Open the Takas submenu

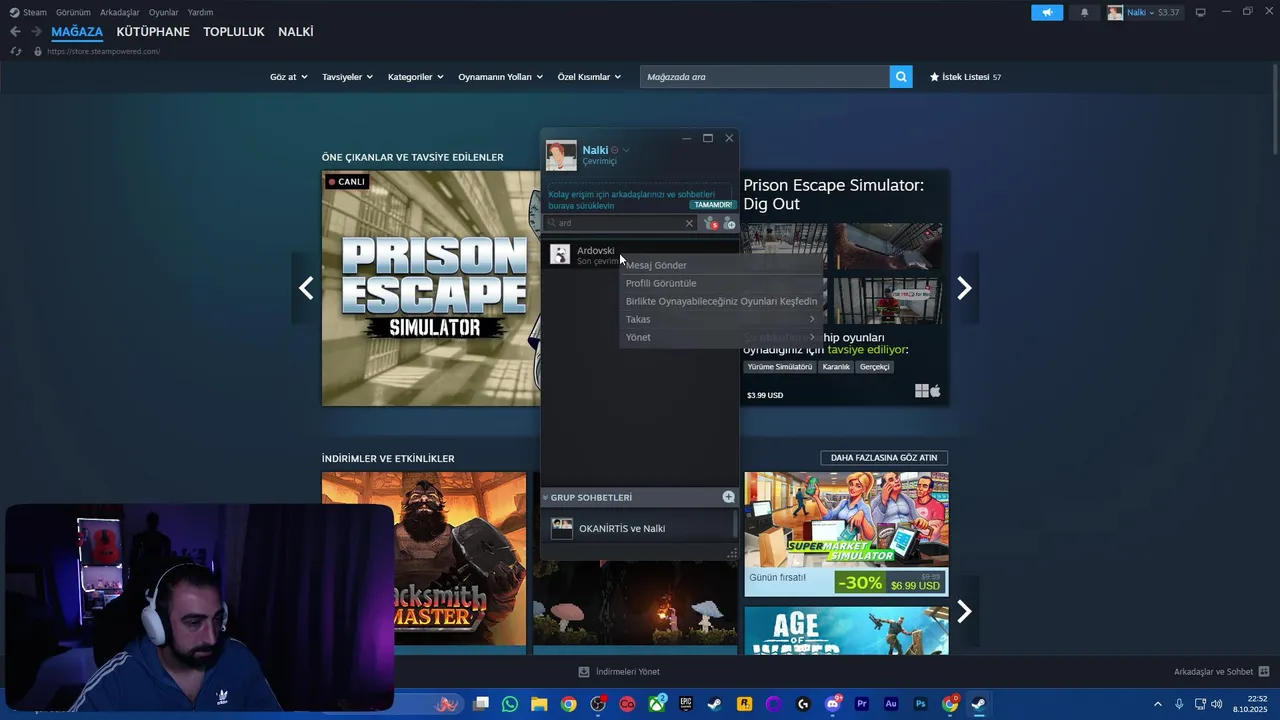(721, 319)
